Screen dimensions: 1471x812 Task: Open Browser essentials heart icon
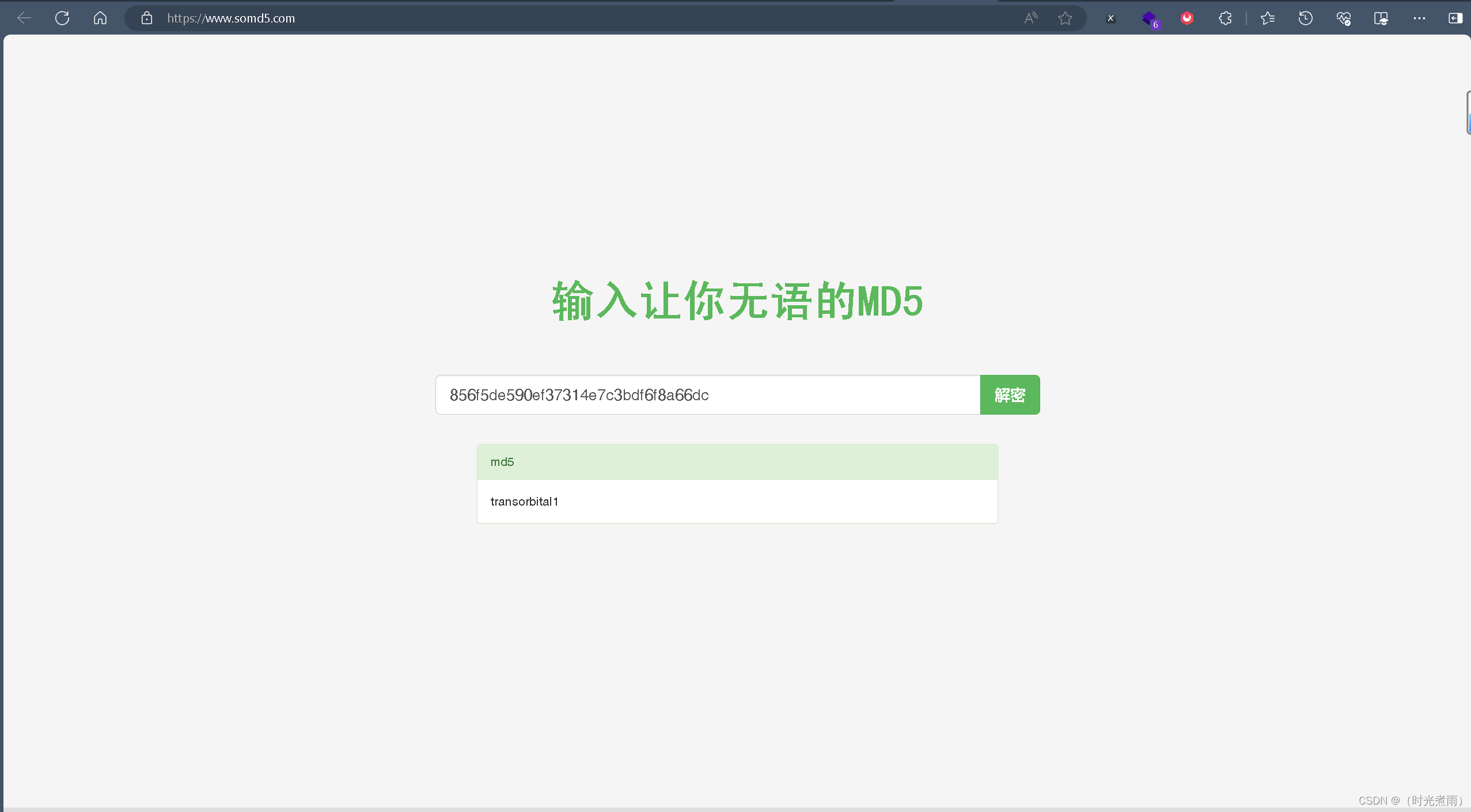click(x=1344, y=18)
